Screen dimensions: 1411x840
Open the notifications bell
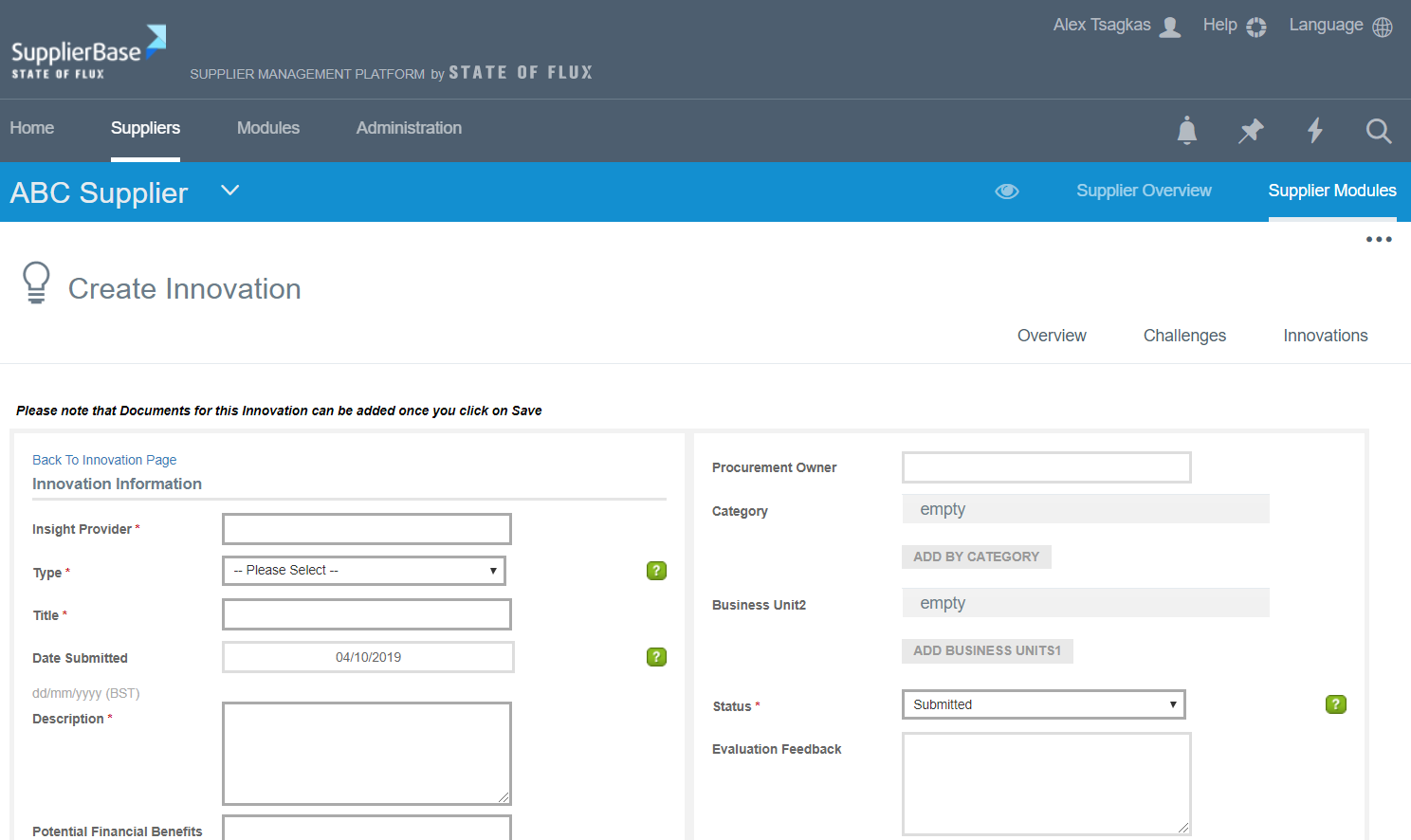[x=1186, y=131]
